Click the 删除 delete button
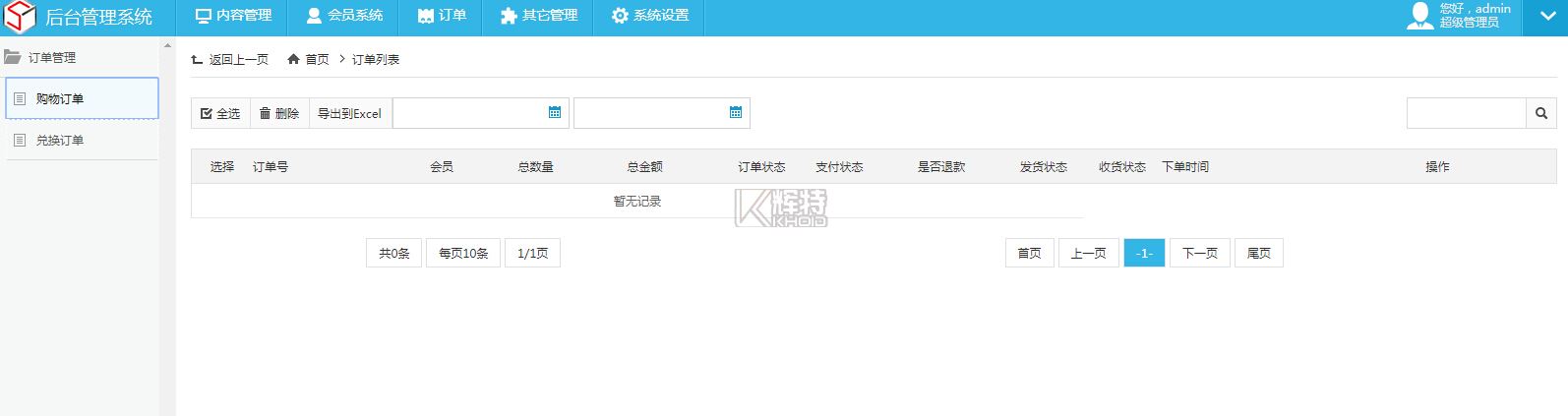Screen dimensions: 1568x416 click(x=279, y=114)
